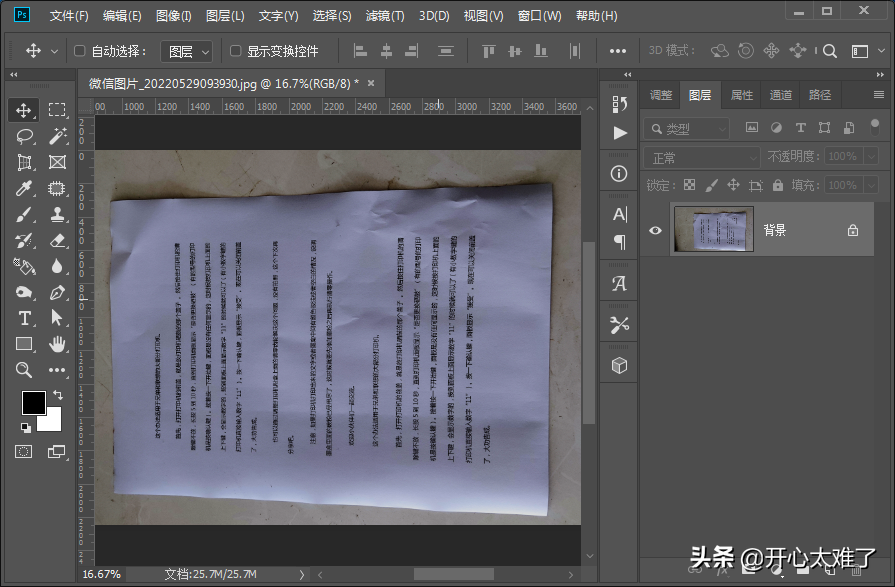Close the 微信图片 document tab

tap(371, 84)
